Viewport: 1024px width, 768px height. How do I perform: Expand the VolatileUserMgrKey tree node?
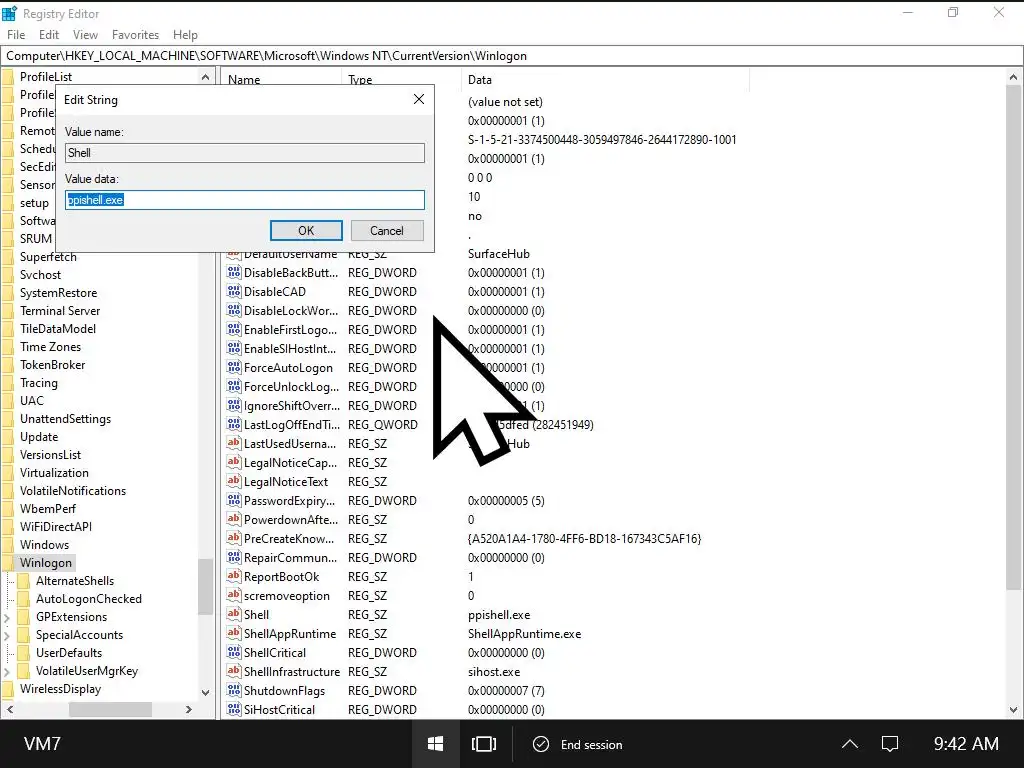7,671
